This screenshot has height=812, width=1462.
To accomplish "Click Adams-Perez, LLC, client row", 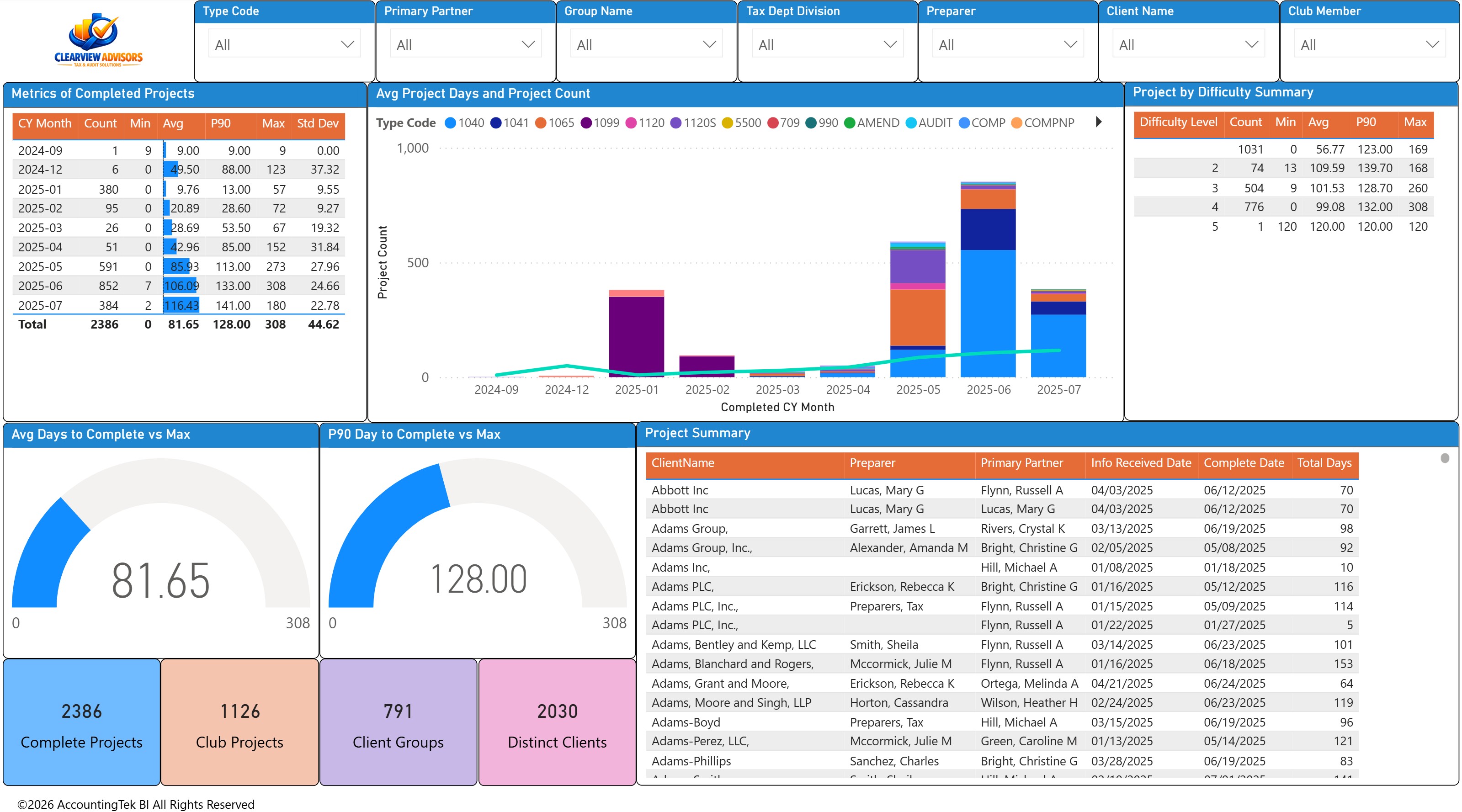I will click(x=1002, y=742).
